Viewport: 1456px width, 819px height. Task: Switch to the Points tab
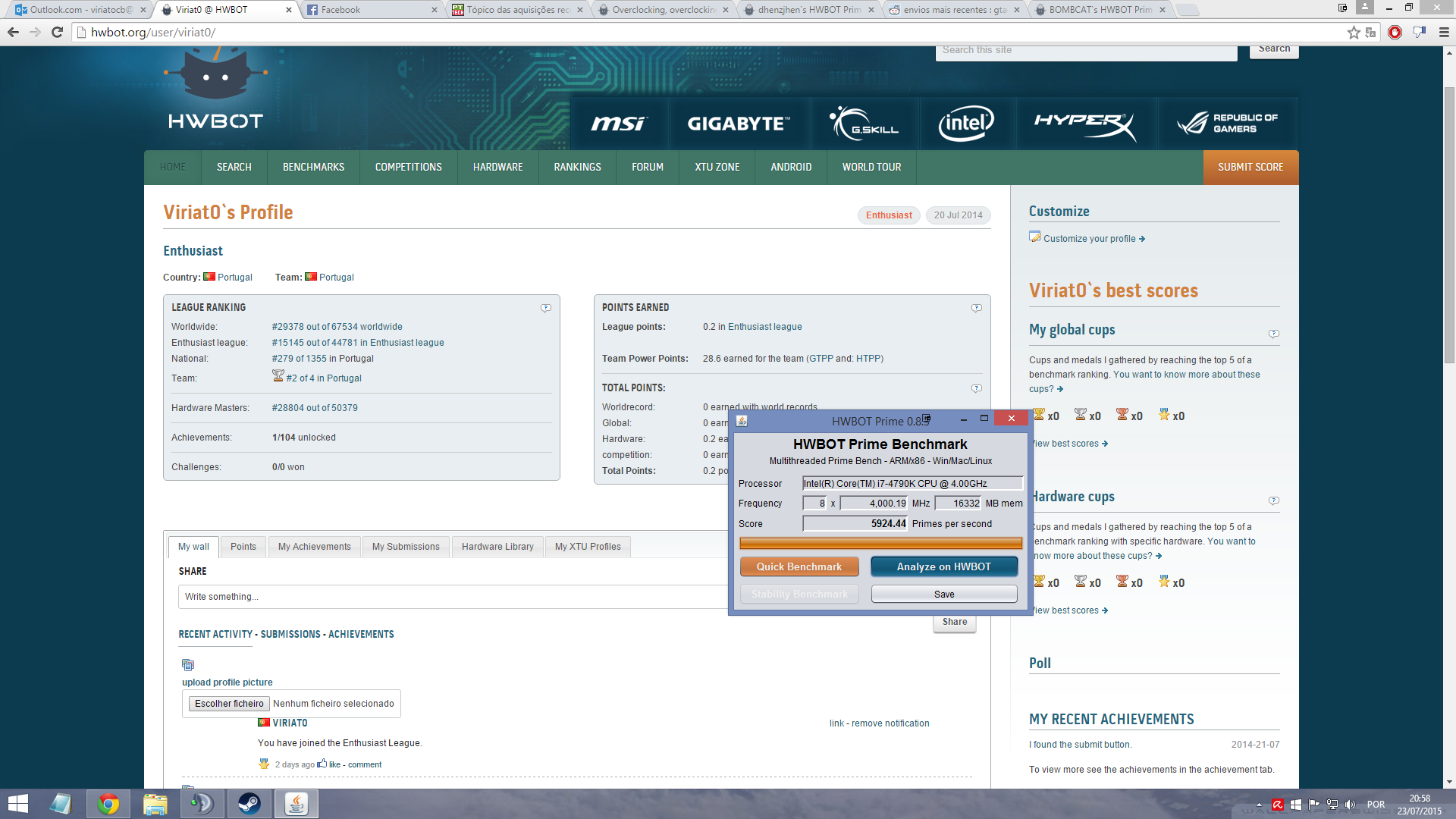click(243, 547)
